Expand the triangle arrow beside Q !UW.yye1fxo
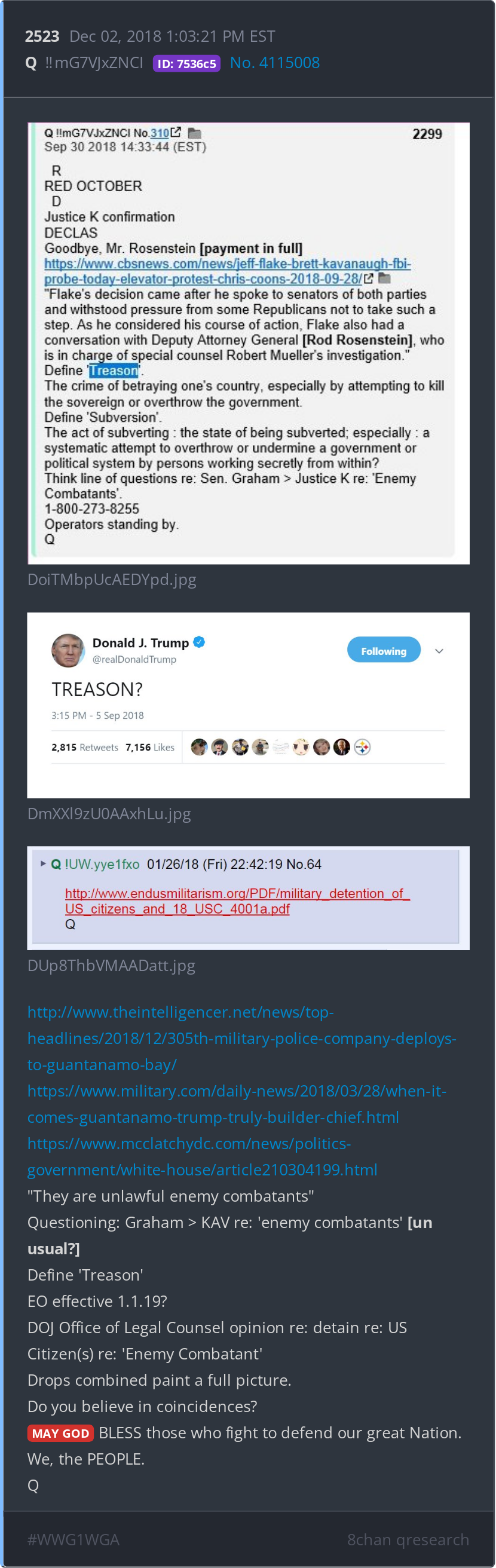 (43, 863)
